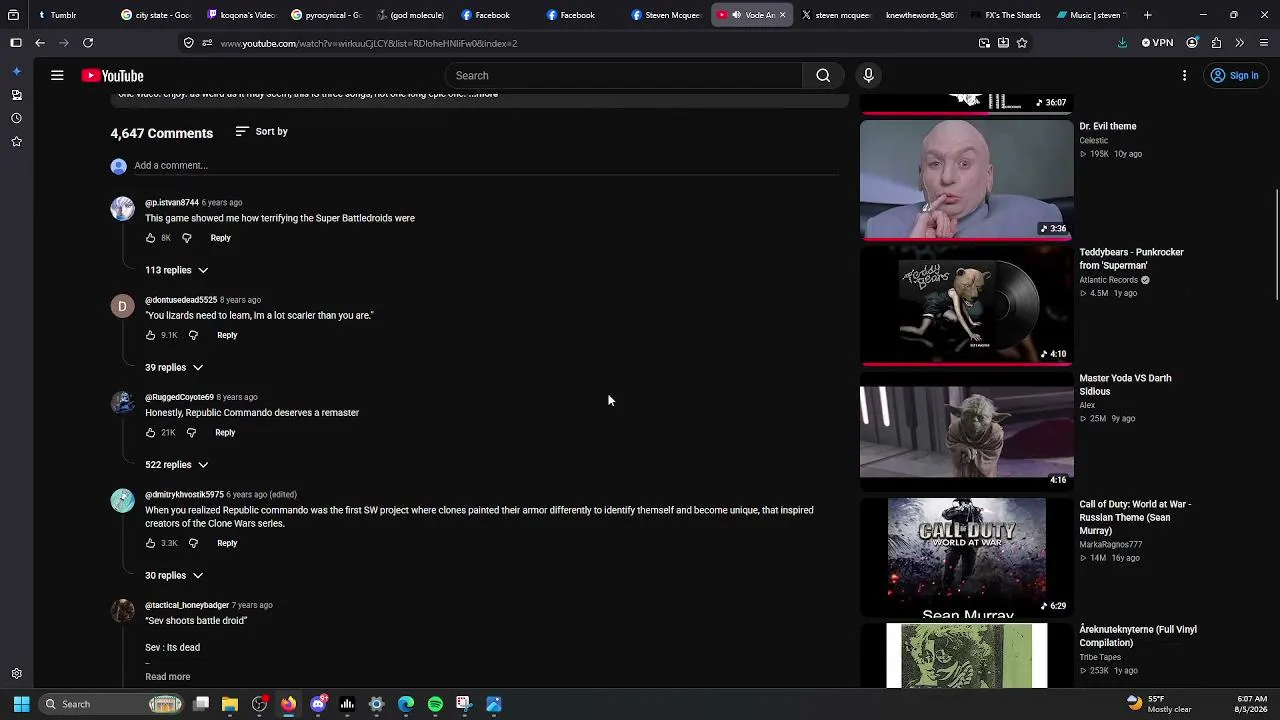Reload the page with the browser refresh icon

click(88, 43)
